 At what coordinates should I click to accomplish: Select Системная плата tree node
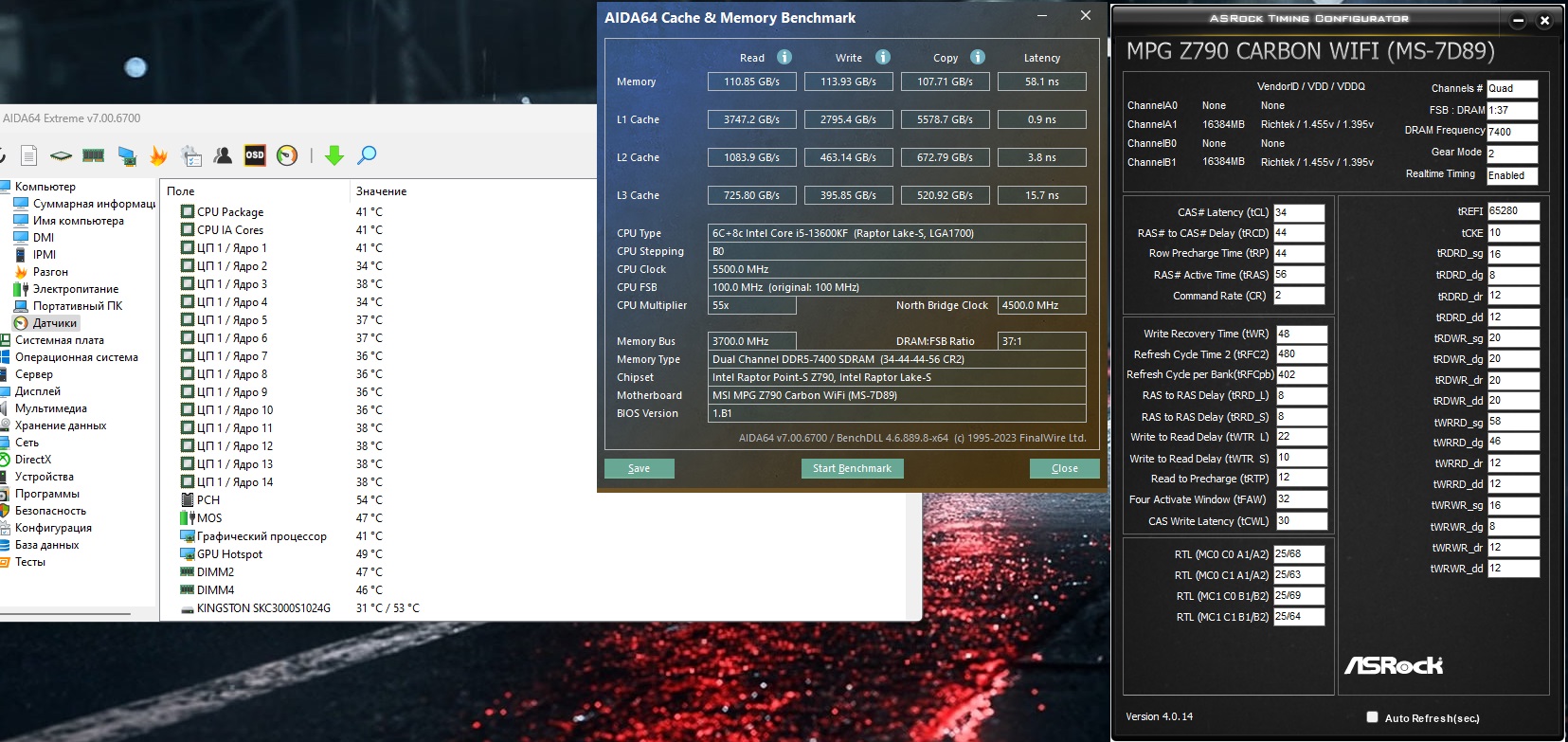(59, 340)
